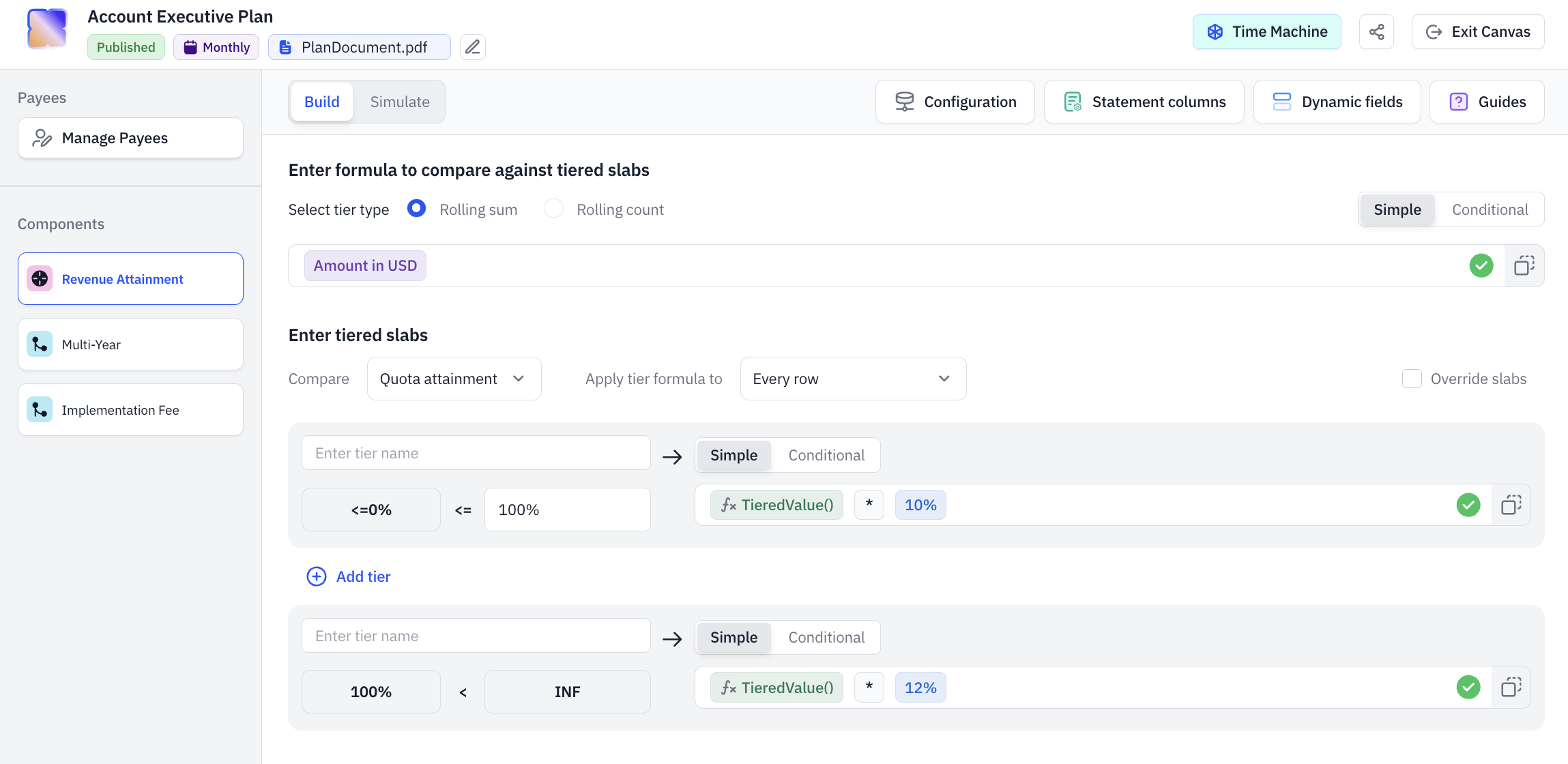This screenshot has width=1568, height=764.
Task: Switch to the Simulate tab
Action: [x=400, y=102]
